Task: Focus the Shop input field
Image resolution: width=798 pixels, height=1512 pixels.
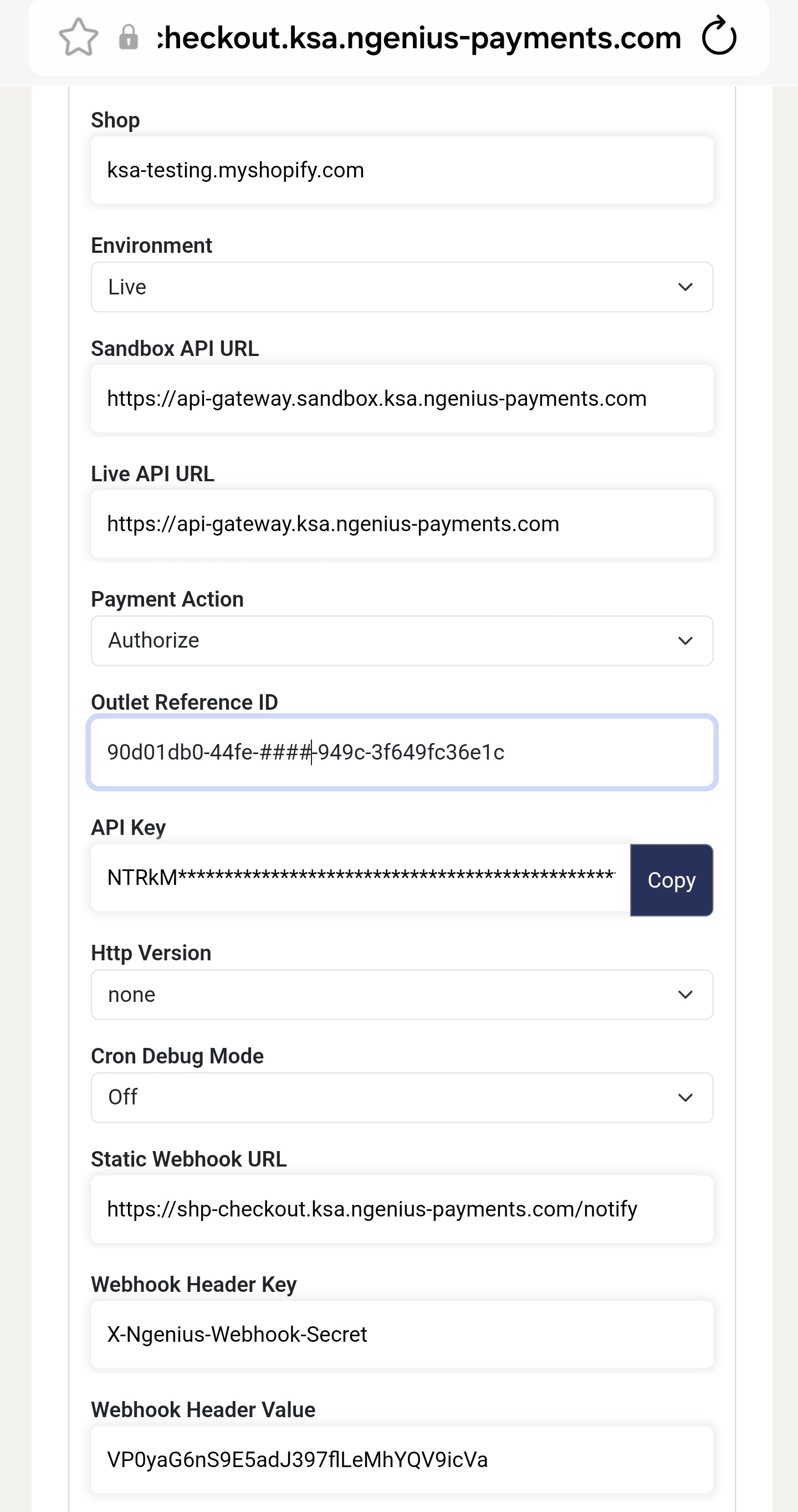Action: [402, 170]
